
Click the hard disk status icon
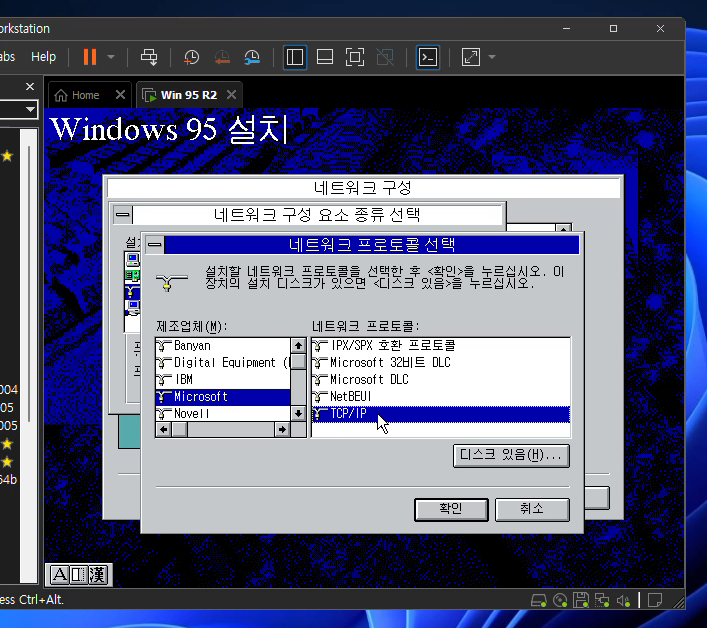pos(539,600)
